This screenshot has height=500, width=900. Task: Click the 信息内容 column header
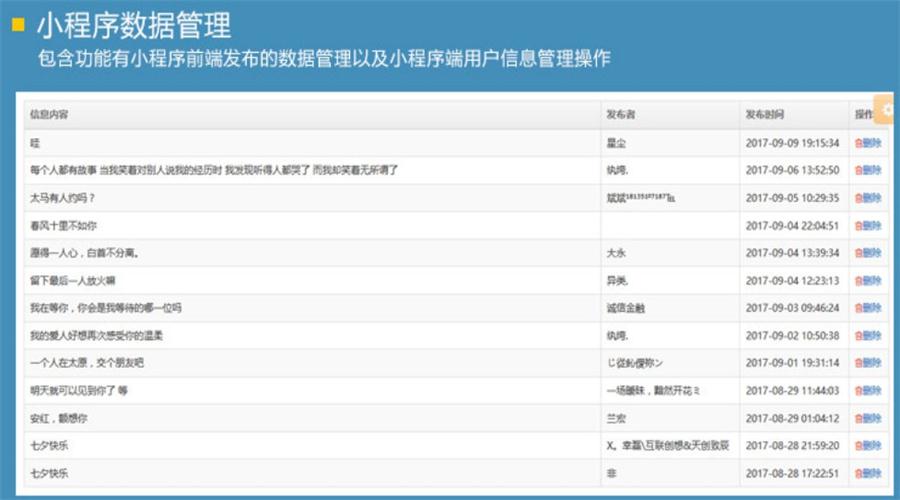click(x=50, y=115)
